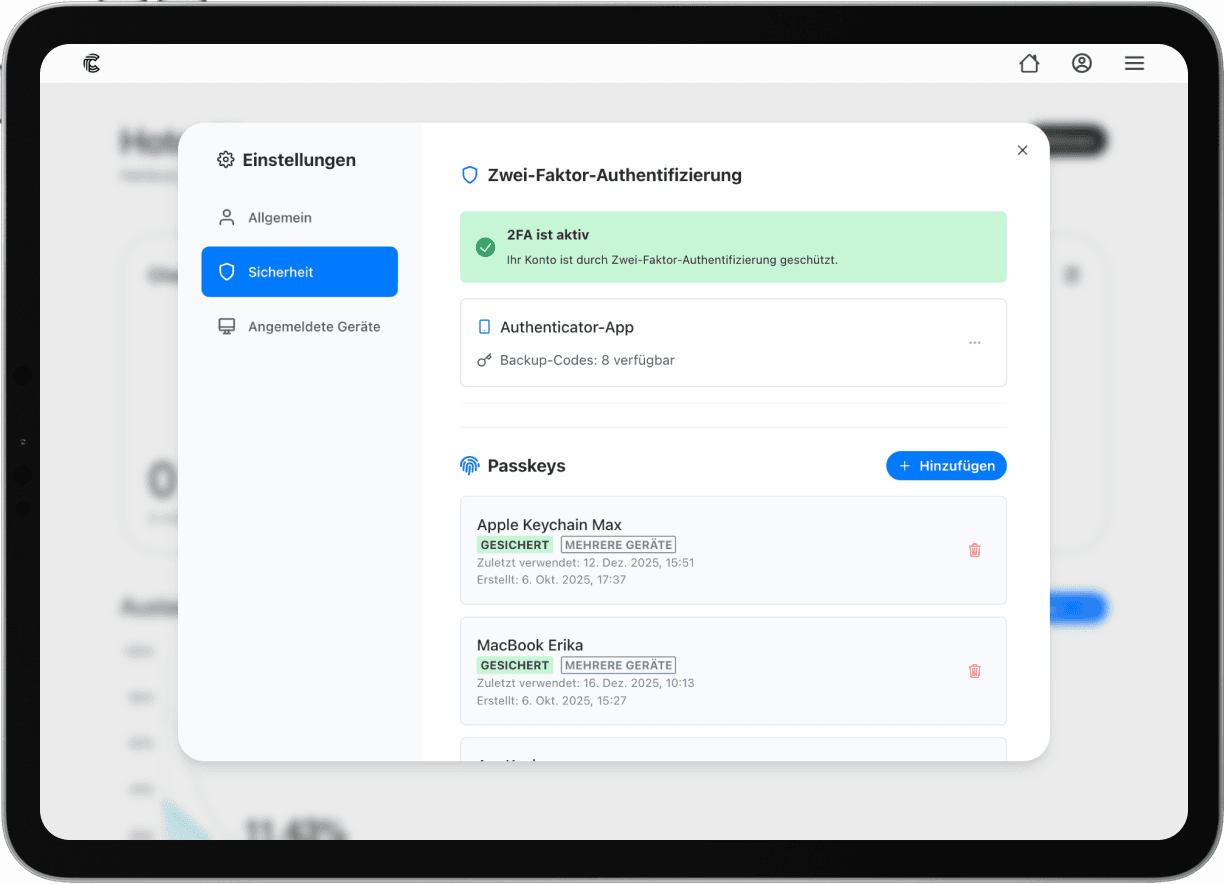Click the 2FA ist aktiv green checkmark
The image size is (1224, 884).
coord(486,247)
